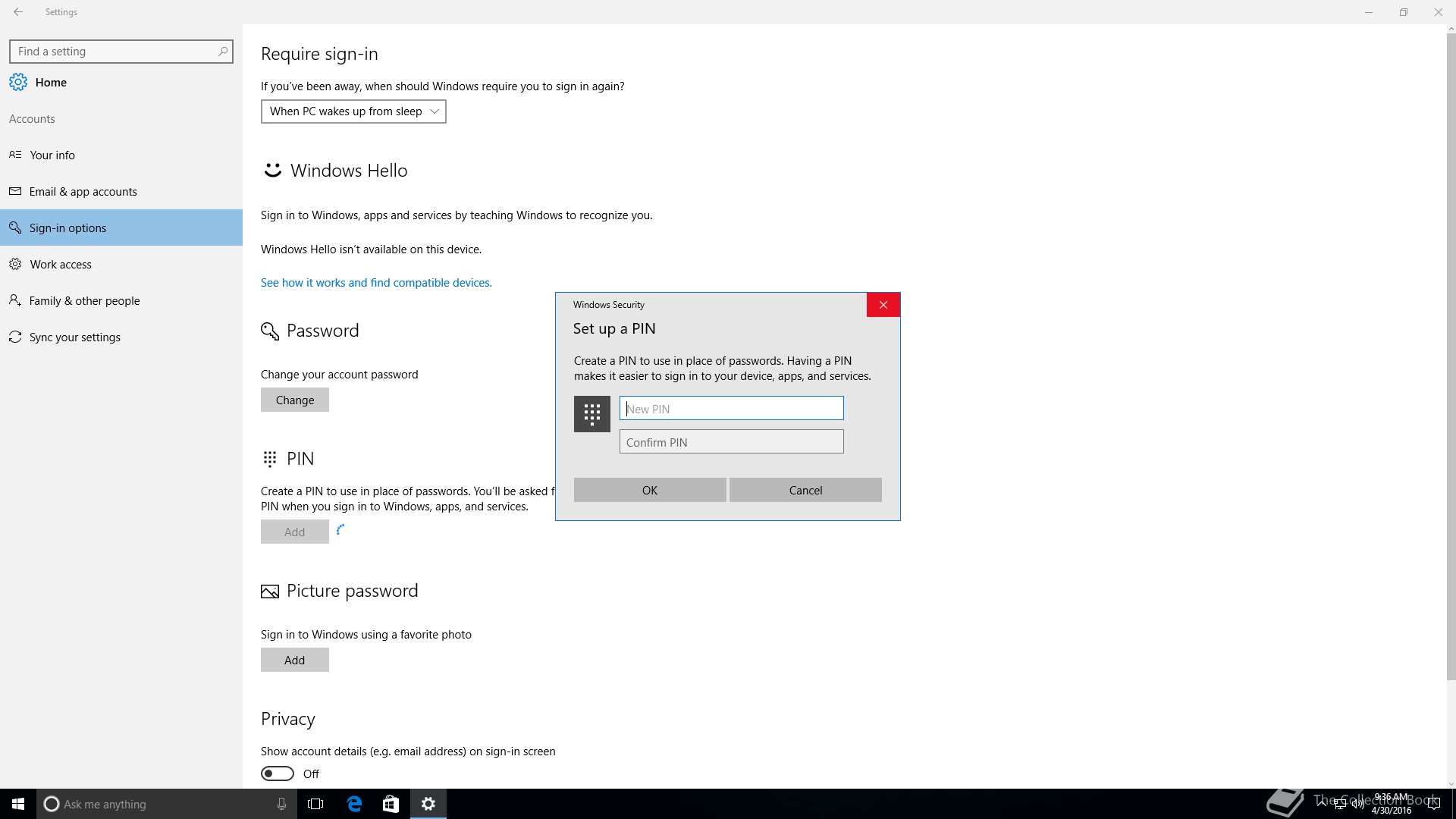The image size is (1456, 819).
Task: Click the Home label in sidebar
Action: (51, 82)
